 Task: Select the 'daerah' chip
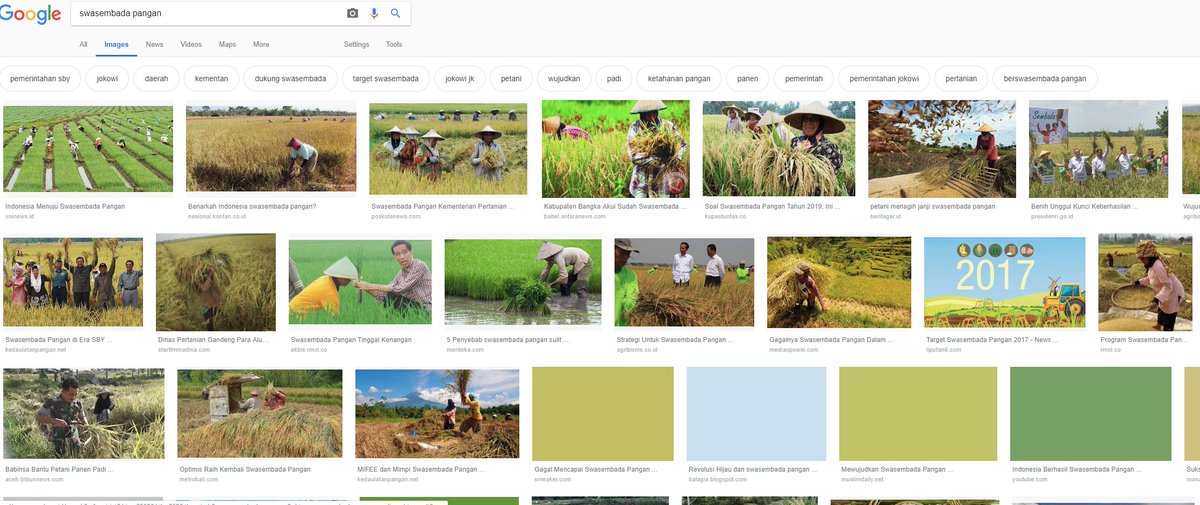157,78
